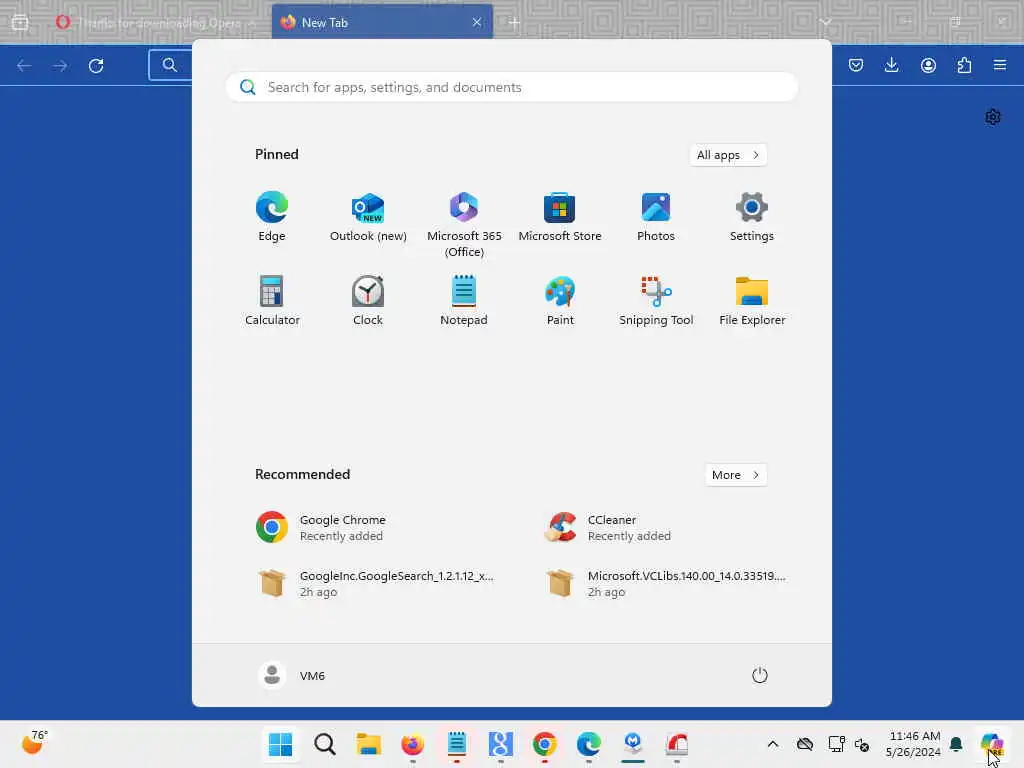Open the Snipping Tool
This screenshot has width=1024, height=768.
point(656,301)
